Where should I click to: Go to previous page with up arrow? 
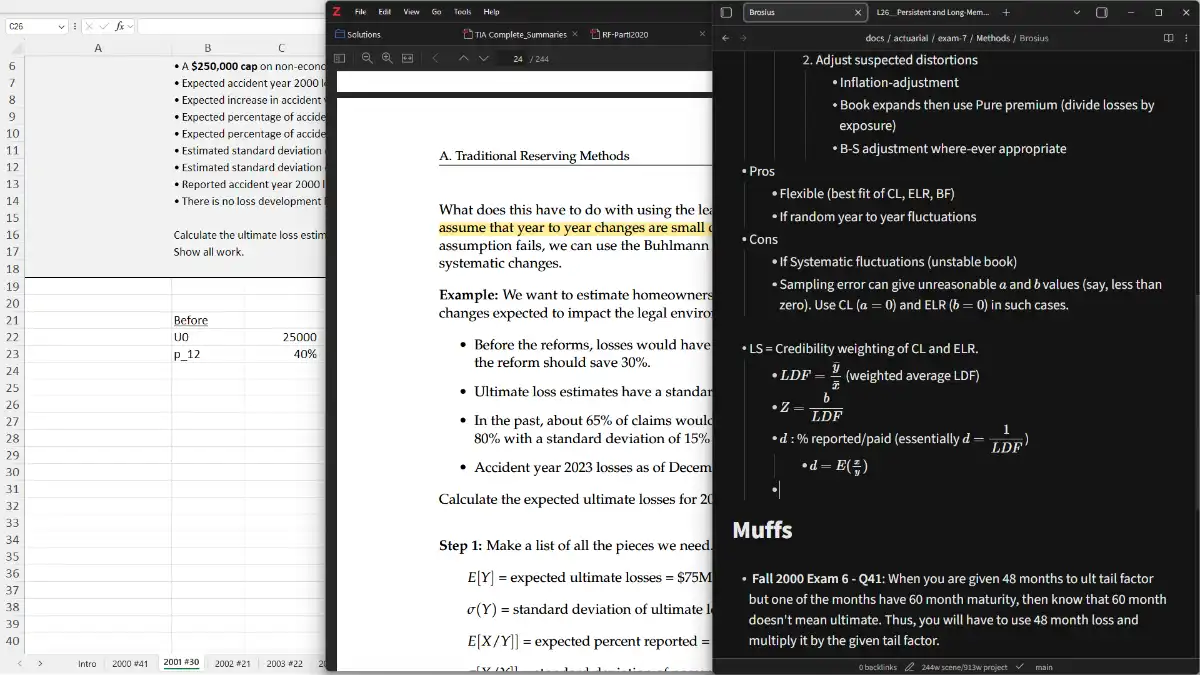pos(463,59)
